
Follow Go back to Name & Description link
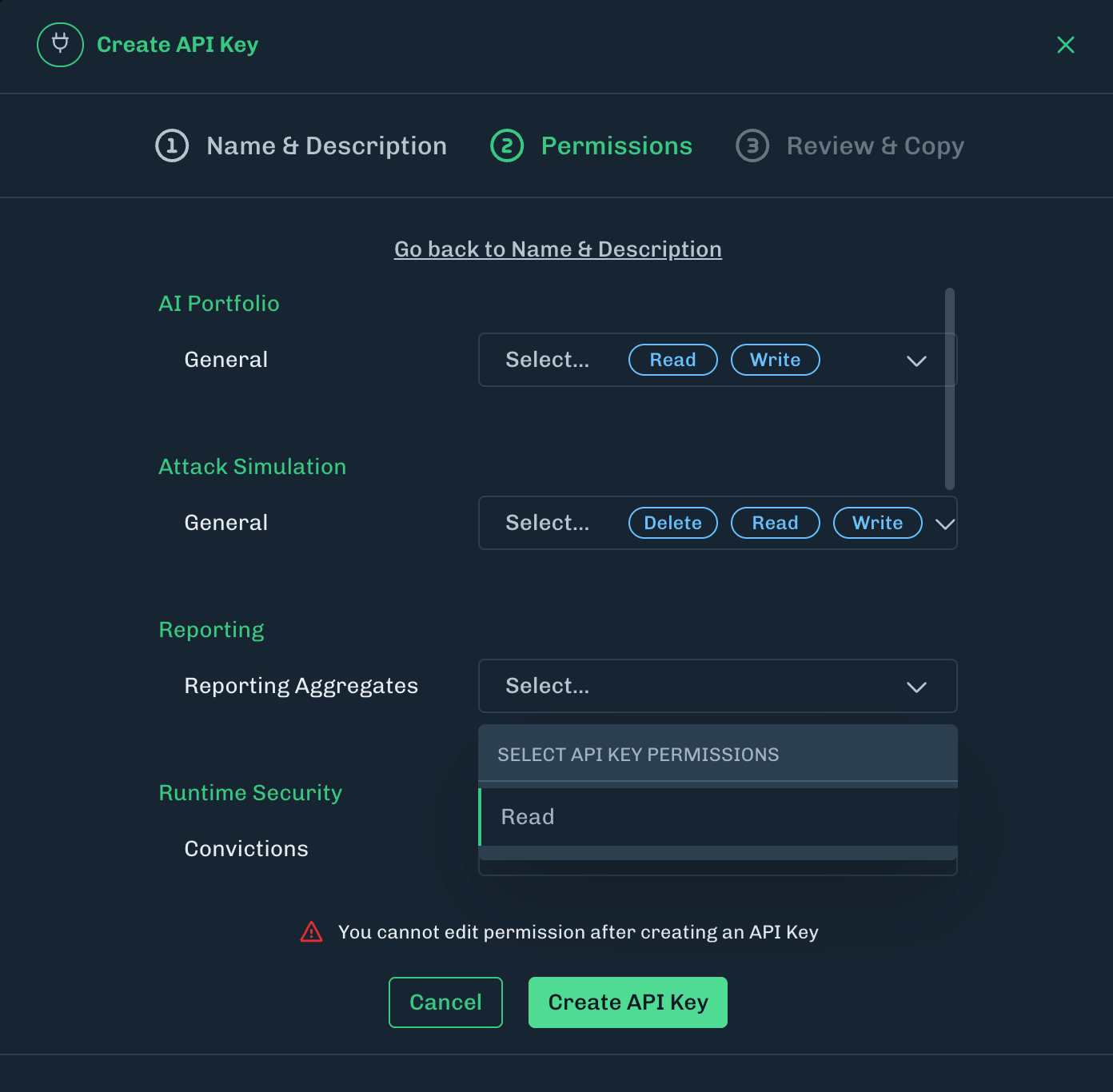click(x=558, y=249)
